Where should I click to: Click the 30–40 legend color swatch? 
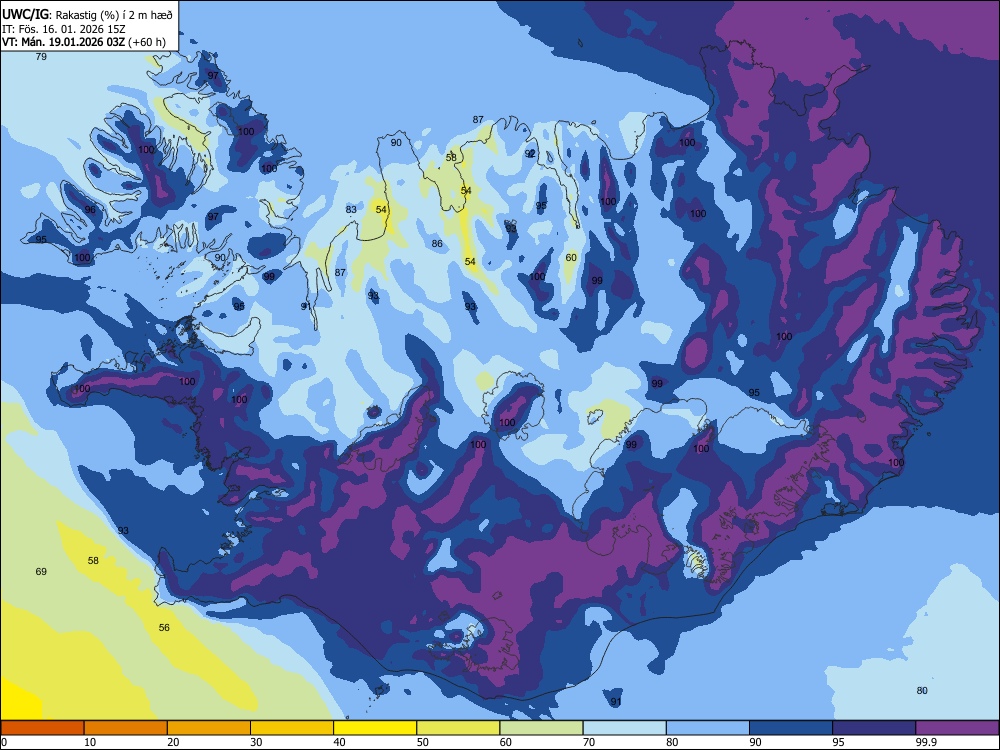(292, 728)
